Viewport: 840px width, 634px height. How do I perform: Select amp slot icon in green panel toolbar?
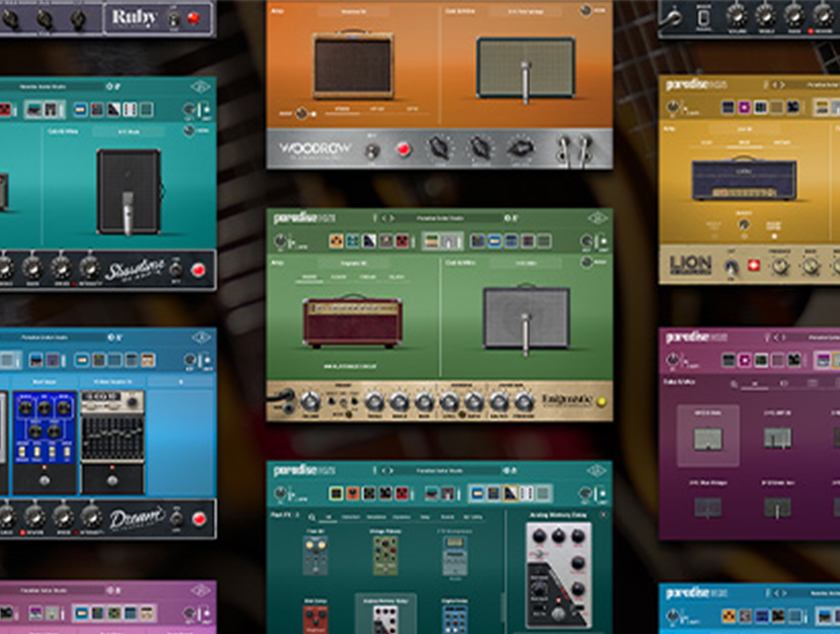pyautogui.click(x=431, y=241)
